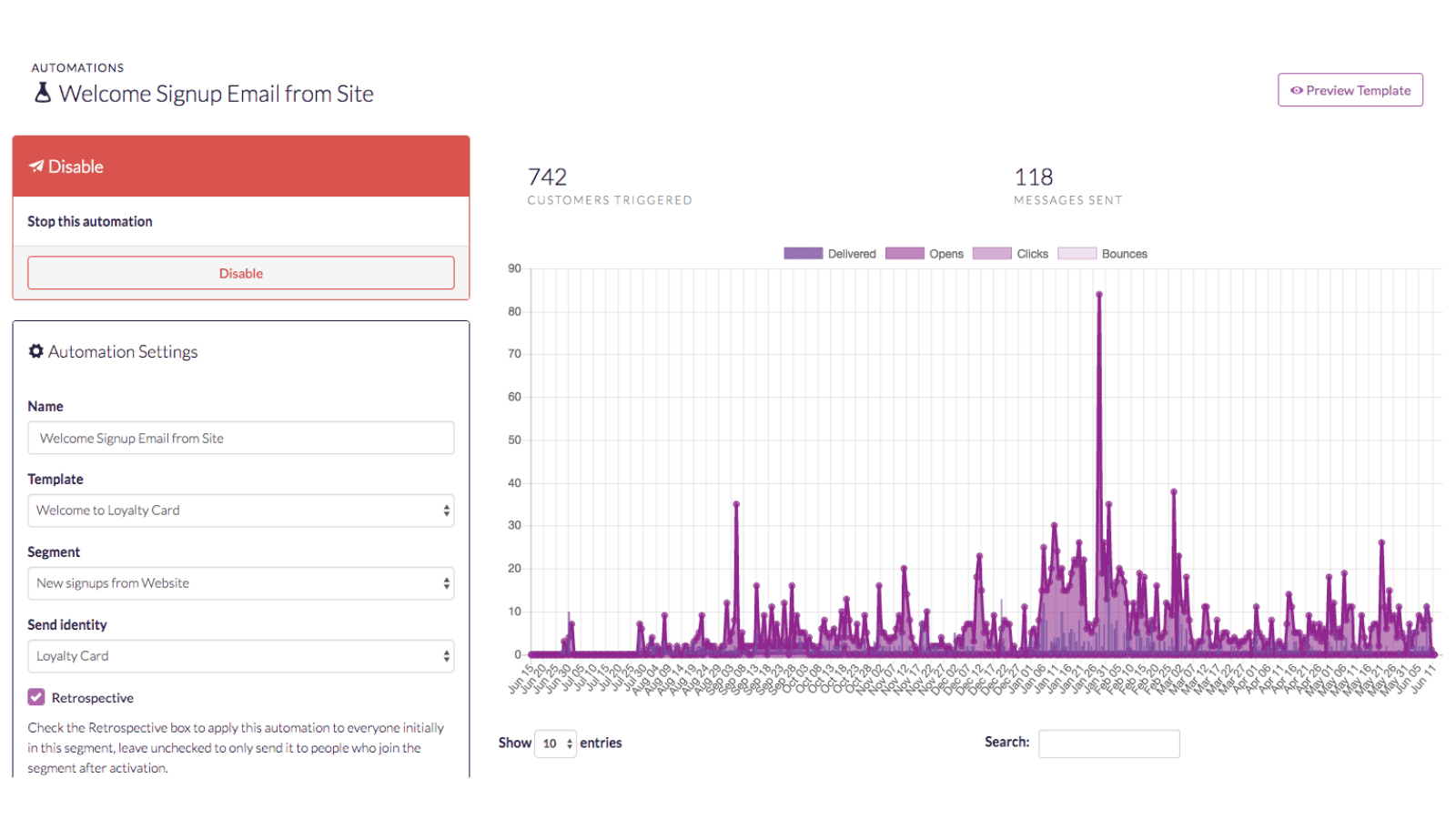Viewport: 1456px width, 819px height.
Task: Toggle the Delivered series in the legend
Action: [804, 254]
